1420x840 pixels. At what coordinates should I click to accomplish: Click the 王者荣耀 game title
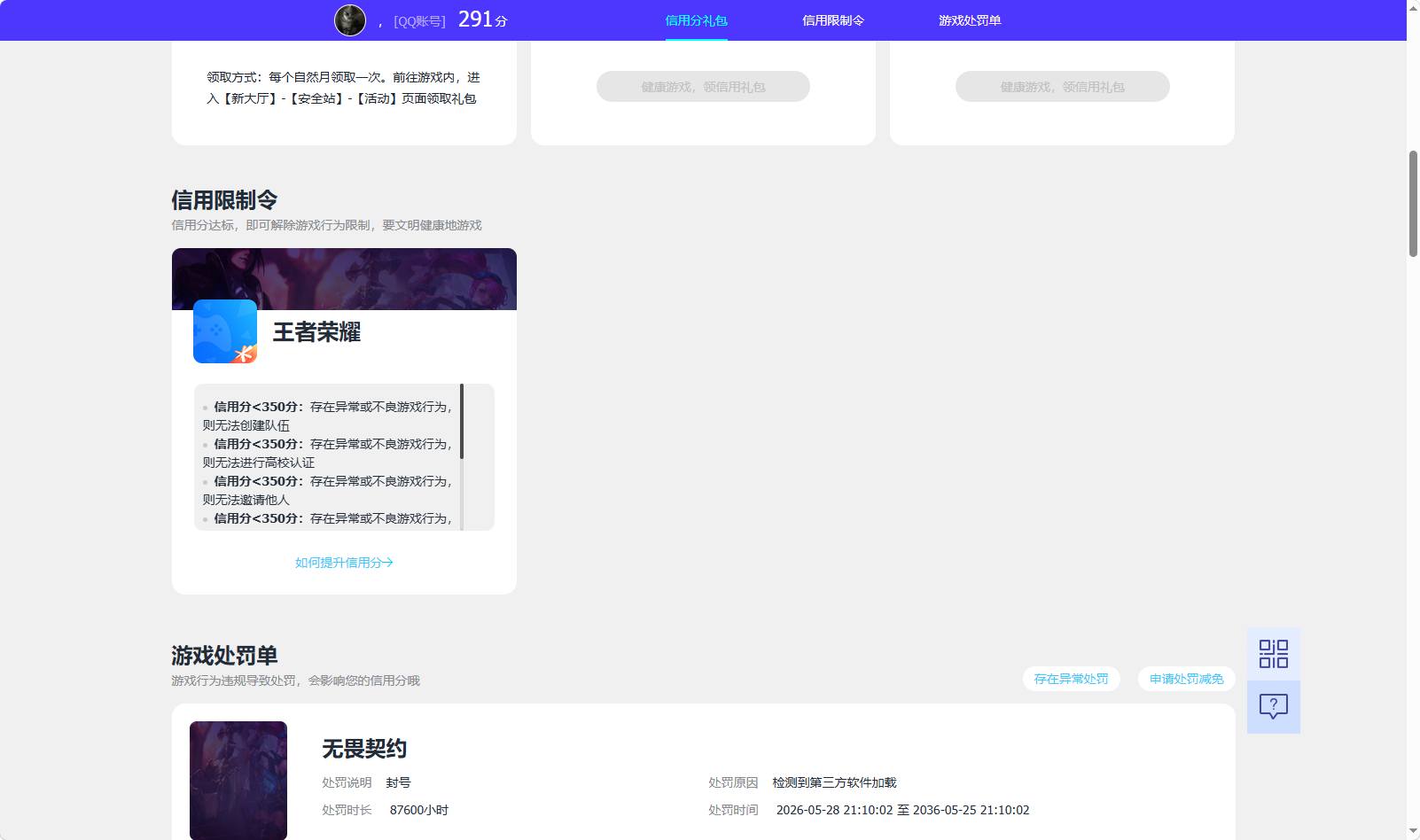tap(316, 332)
